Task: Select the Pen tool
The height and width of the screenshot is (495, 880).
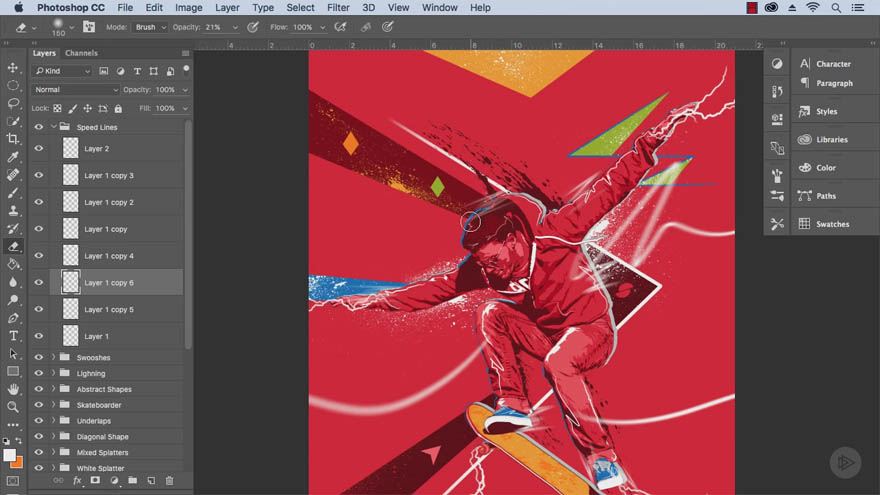Action: (x=13, y=318)
